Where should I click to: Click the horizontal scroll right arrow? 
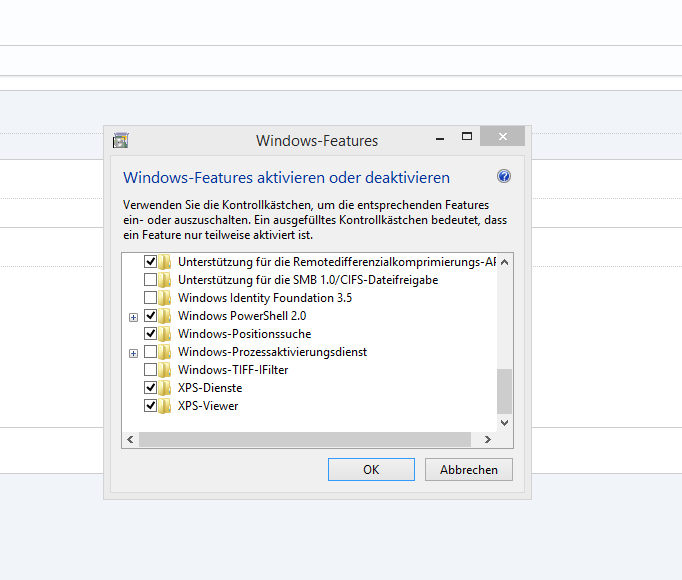pyautogui.click(x=488, y=439)
